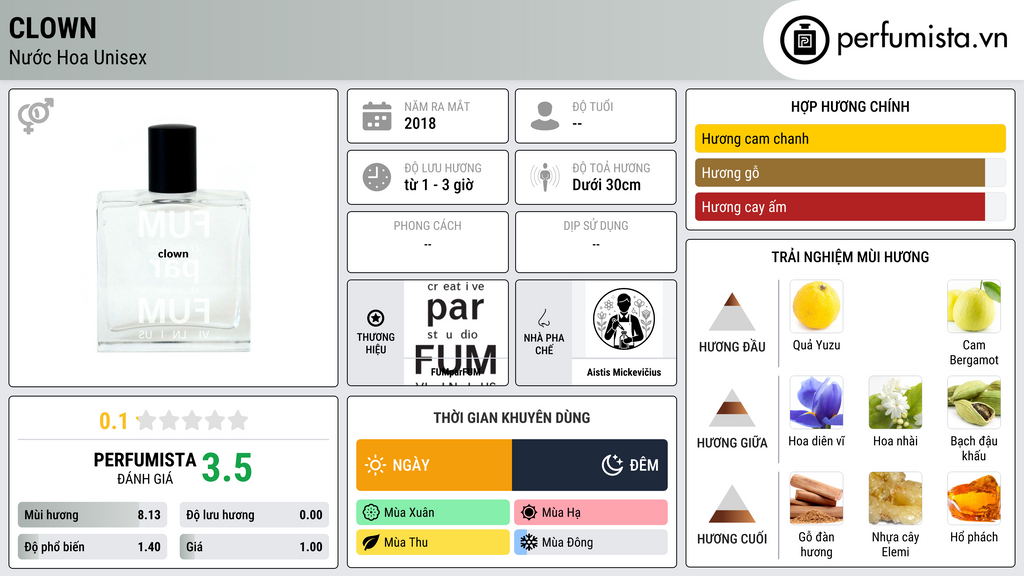Screen dimensions: 1024x576
Task: Click the Perfumista 3.5 score
Action: (227, 468)
